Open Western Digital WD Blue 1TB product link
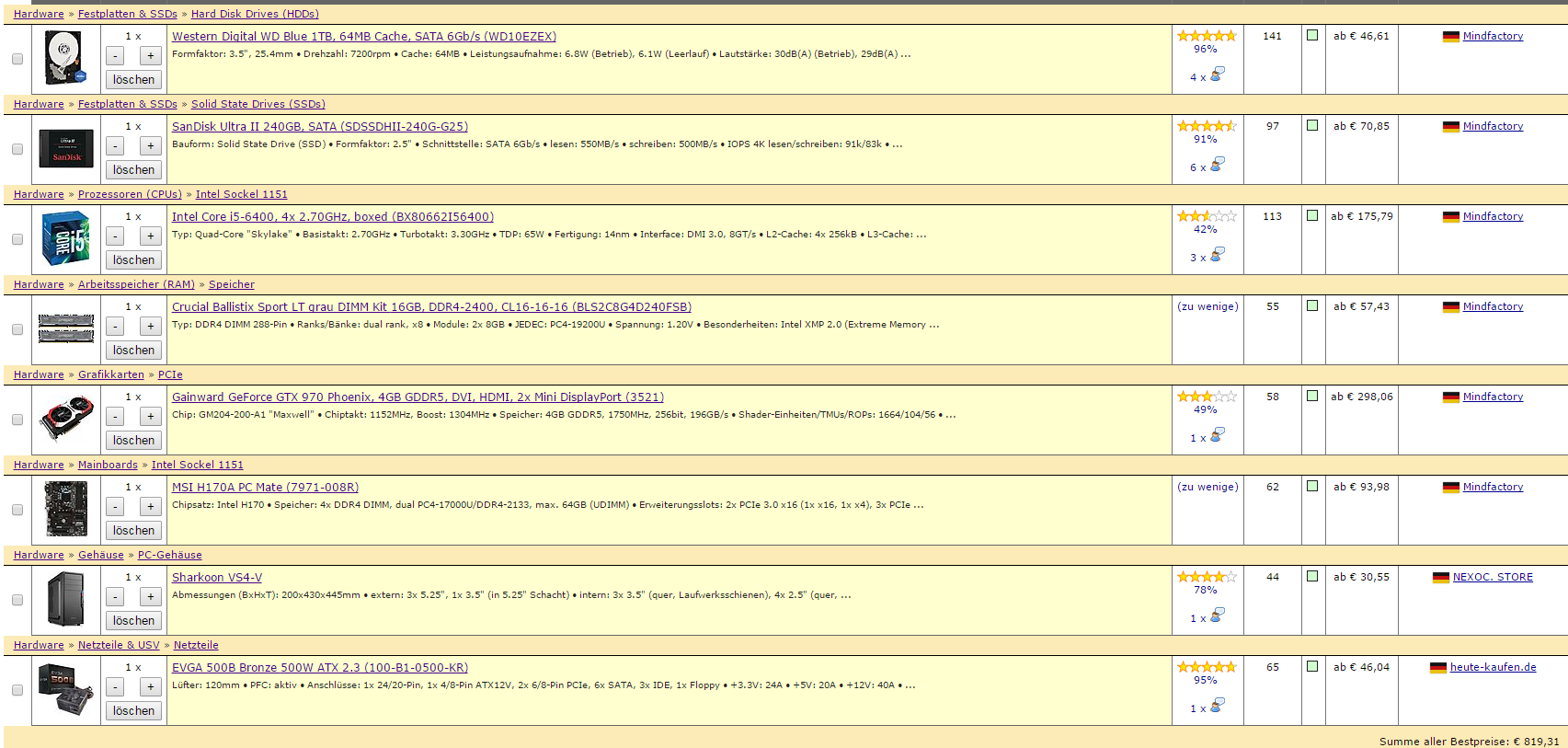 364,37
